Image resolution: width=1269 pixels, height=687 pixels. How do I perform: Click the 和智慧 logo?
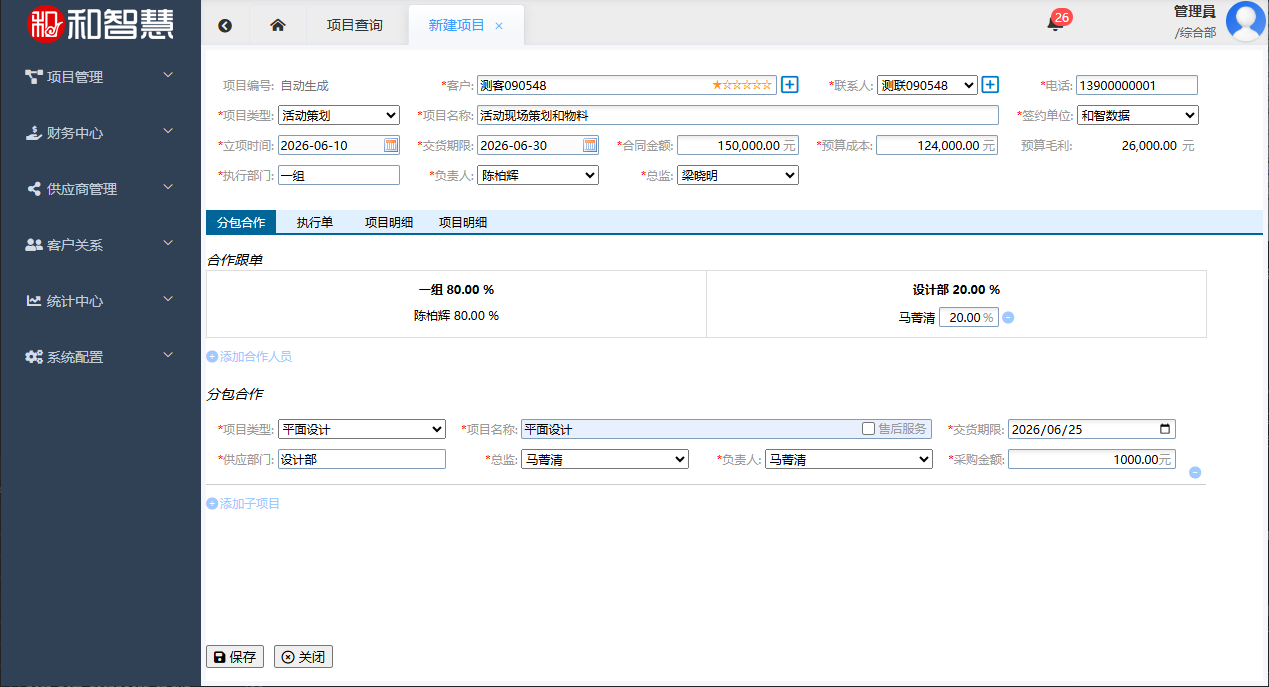(x=101, y=23)
